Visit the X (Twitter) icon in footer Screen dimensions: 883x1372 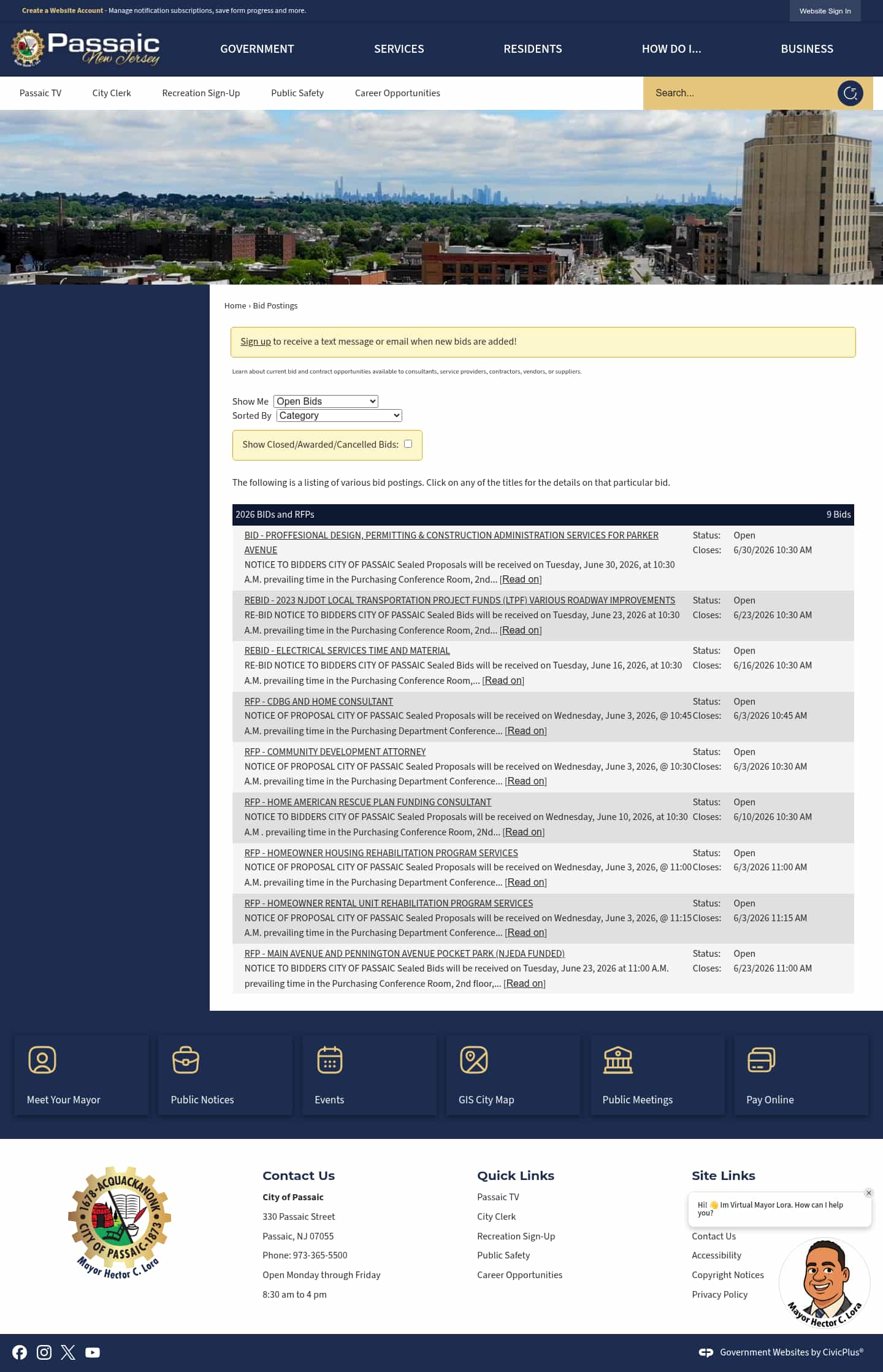(x=68, y=1352)
